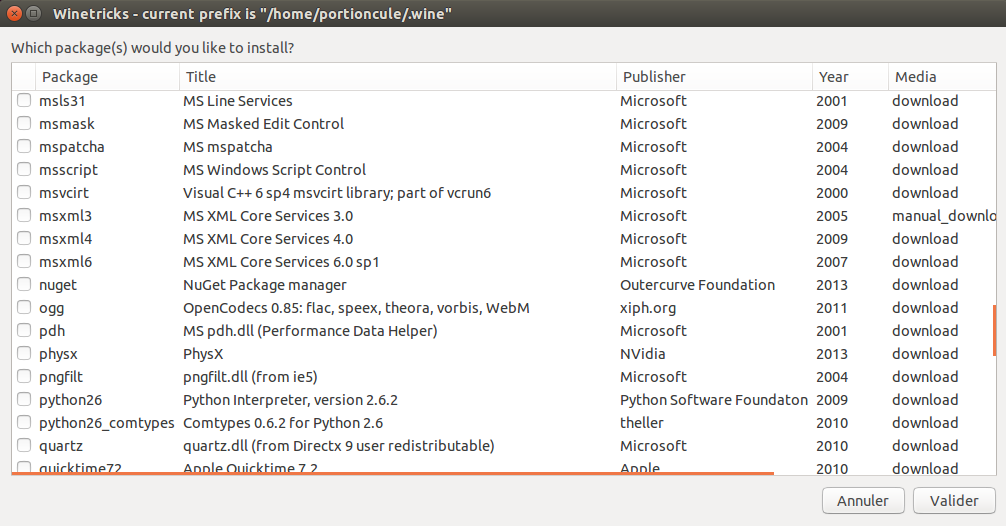Select the physx package checkbox
The width and height of the screenshot is (1006, 526).
point(24,354)
